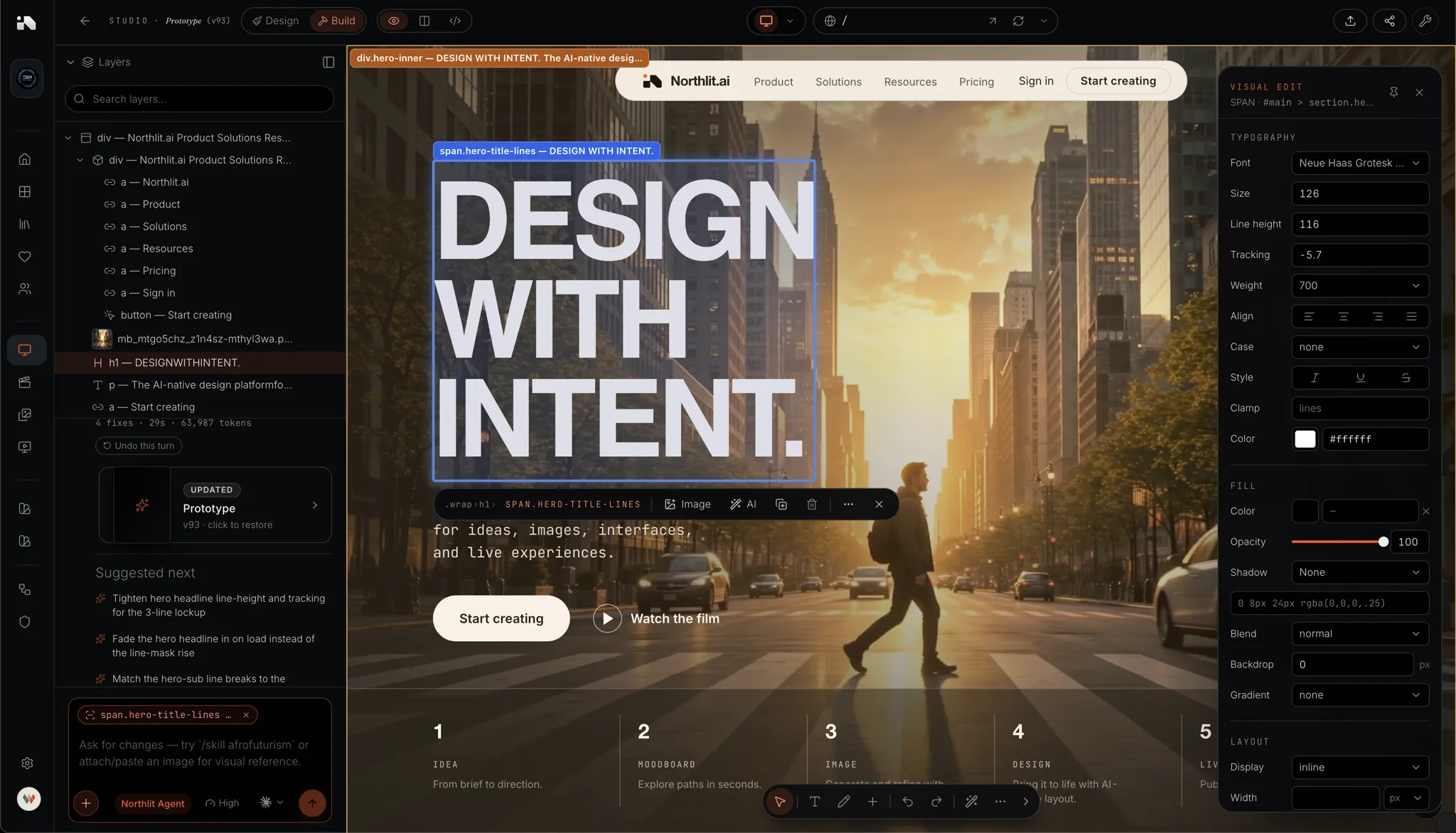Delete the selected element trash icon
Image resolution: width=1456 pixels, height=833 pixels.
(x=812, y=504)
